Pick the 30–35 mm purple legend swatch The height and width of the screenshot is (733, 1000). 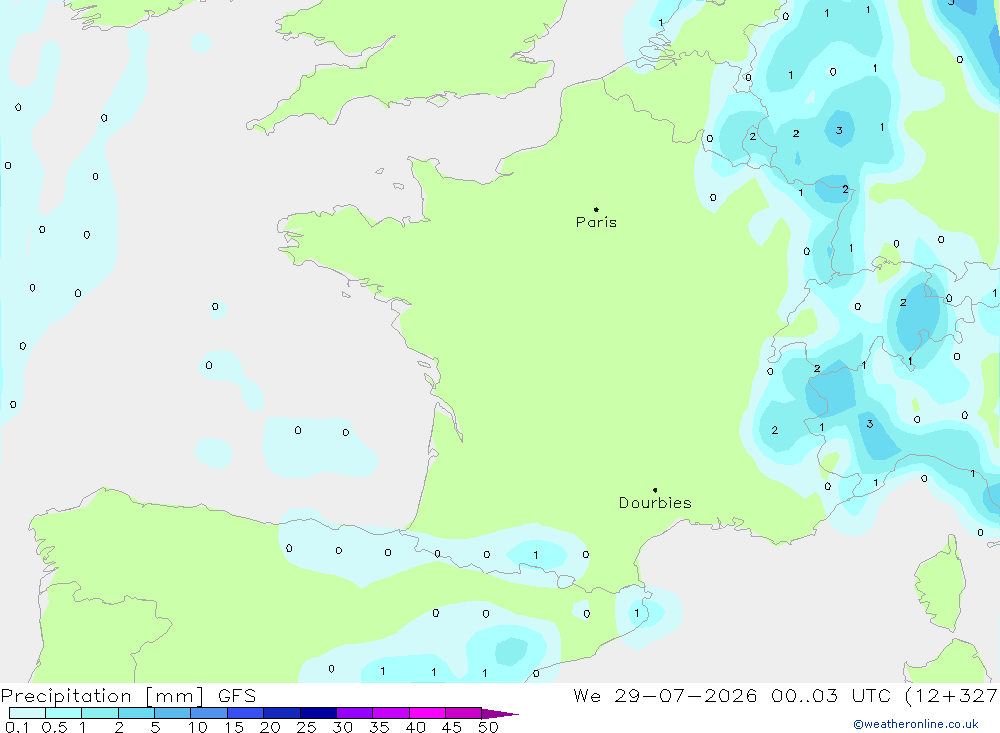pos(355,713)
